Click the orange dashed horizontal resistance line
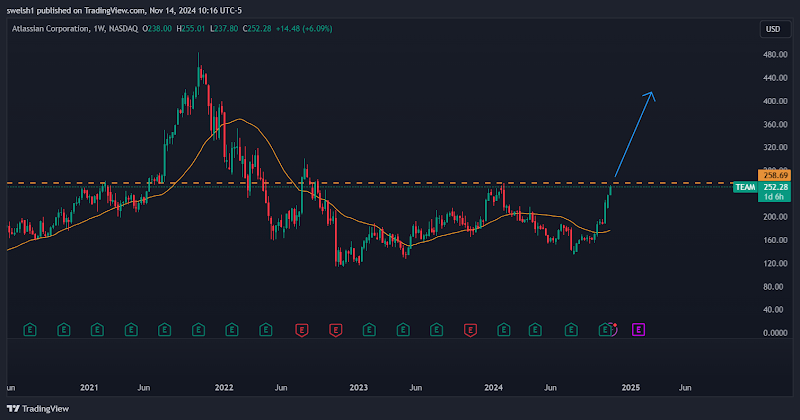The height and width of the screenshot is (420, 800). click(x=369, y=183)
